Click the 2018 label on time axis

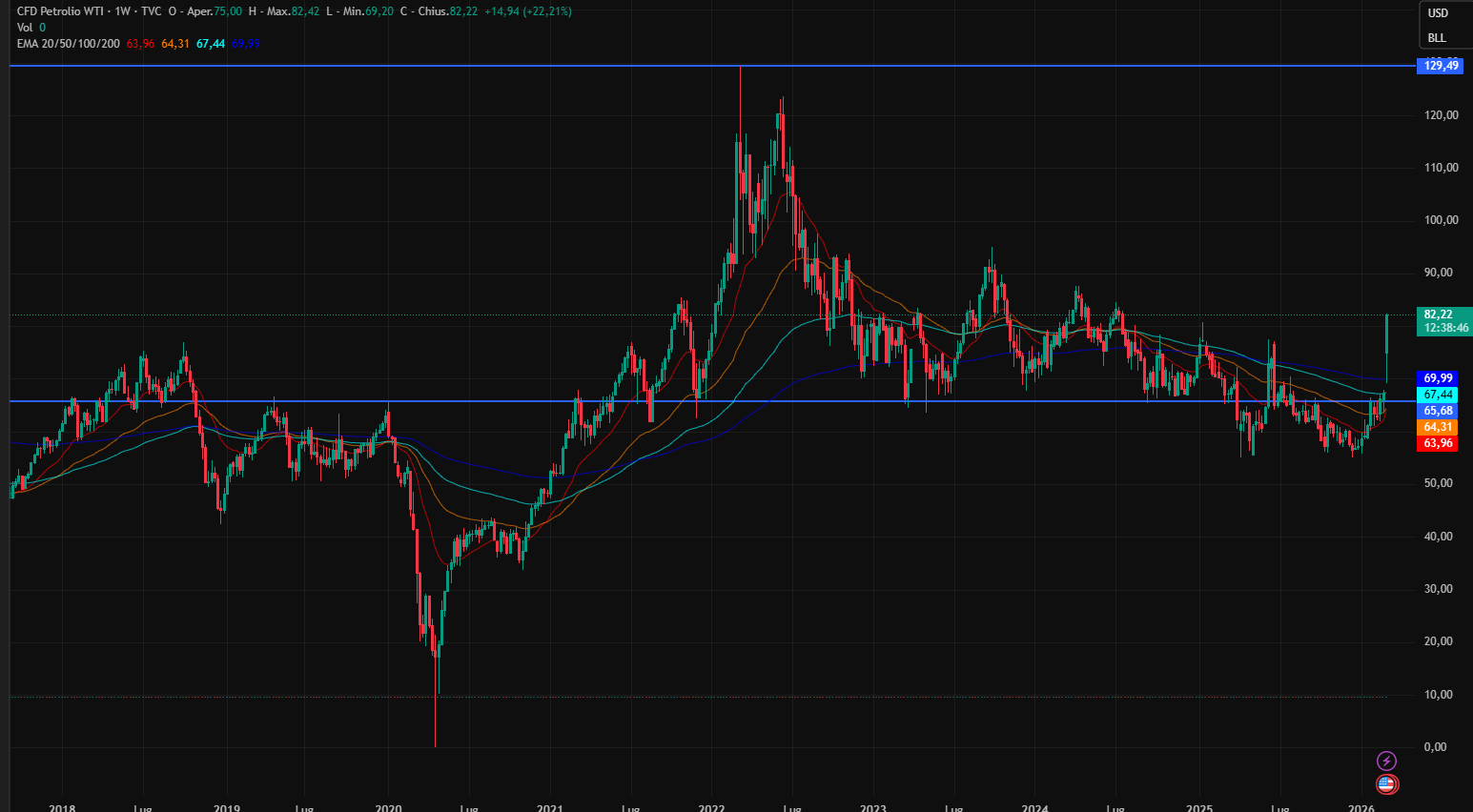coord(62,807)
